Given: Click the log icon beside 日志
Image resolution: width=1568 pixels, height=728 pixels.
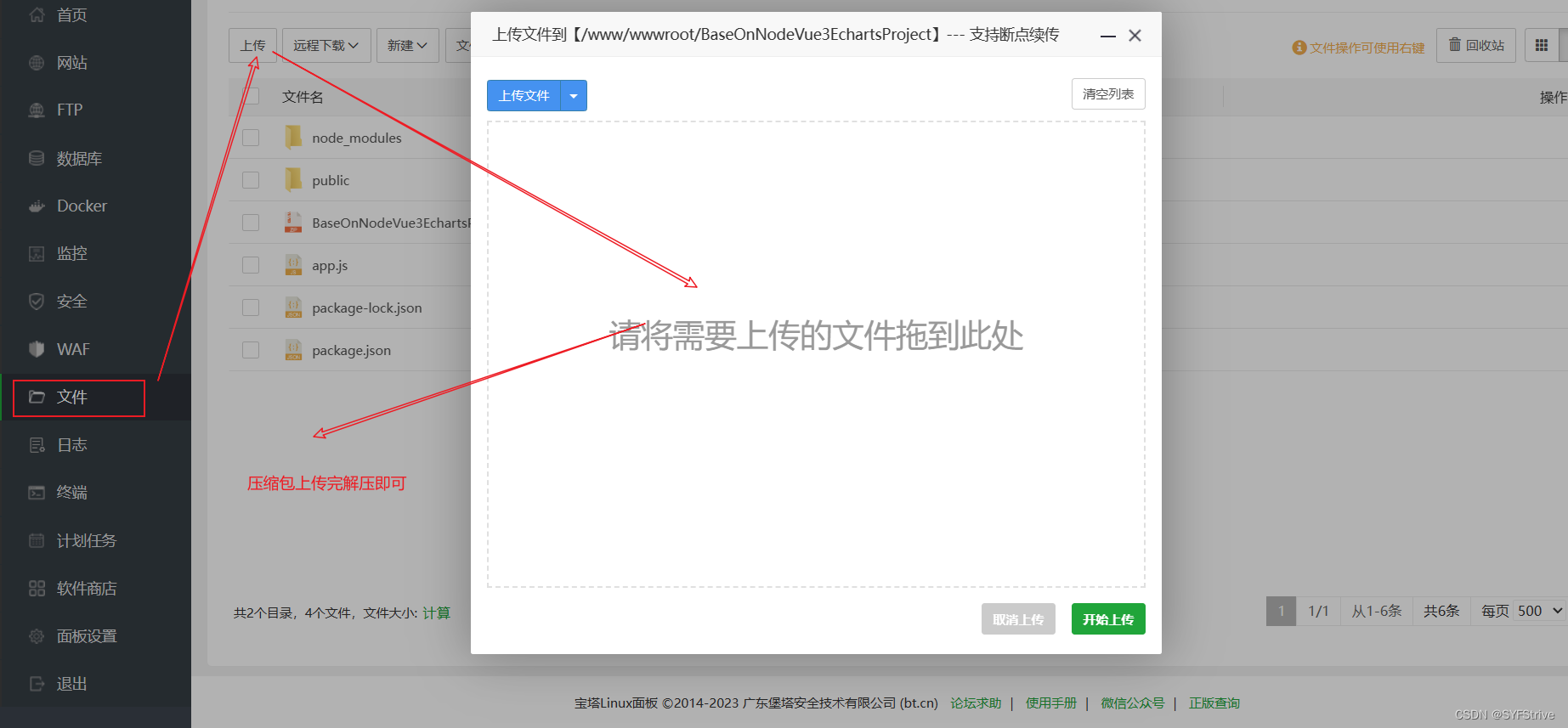Looking at the screenshot, I should pos(37,444).
